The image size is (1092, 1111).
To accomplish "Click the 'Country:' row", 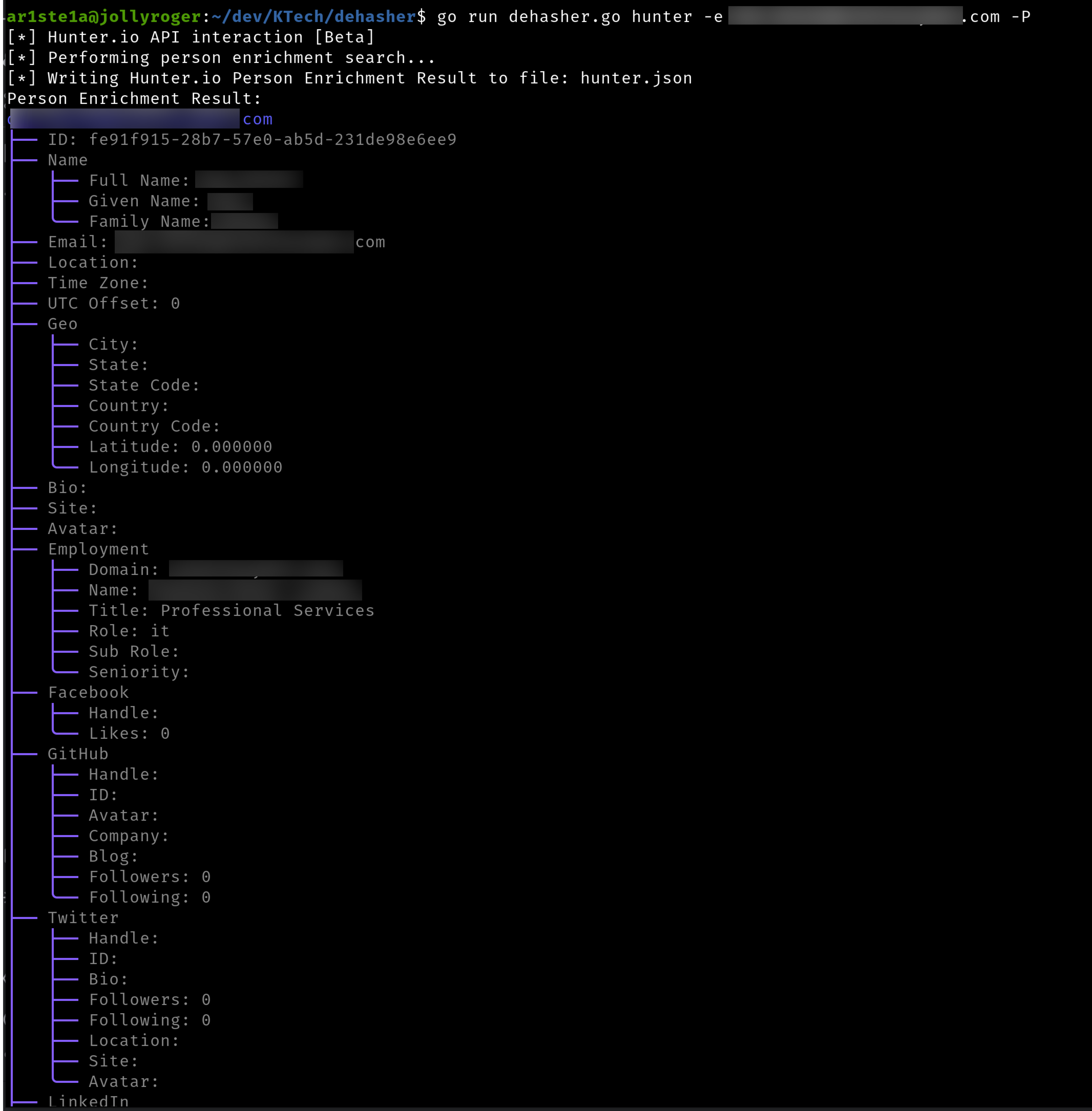I will (x=129, y=406).
